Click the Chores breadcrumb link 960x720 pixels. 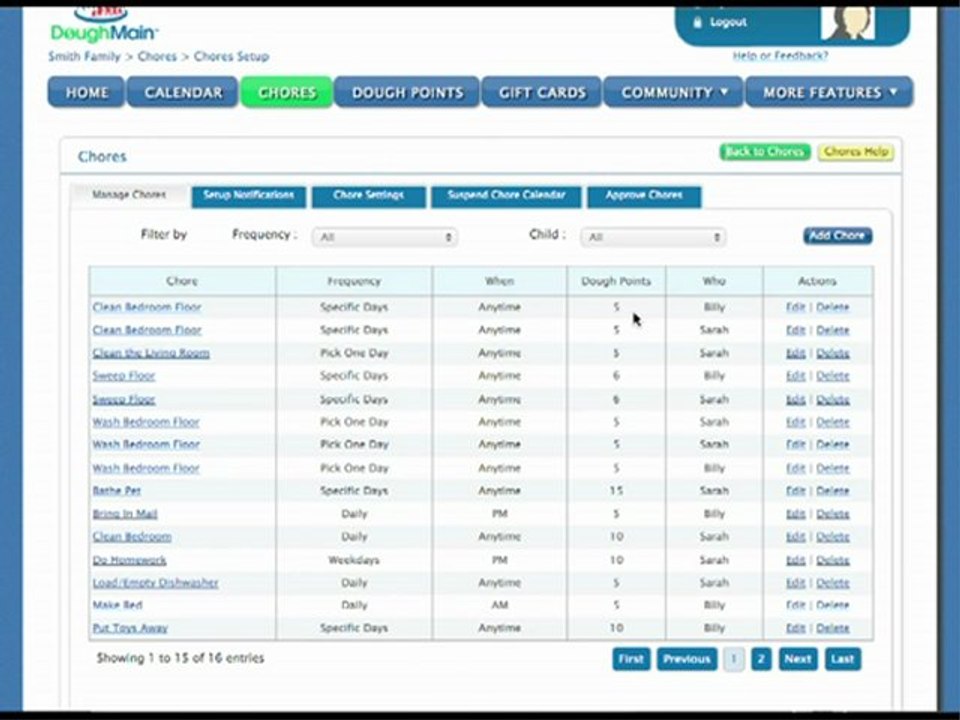click(157, 56)
